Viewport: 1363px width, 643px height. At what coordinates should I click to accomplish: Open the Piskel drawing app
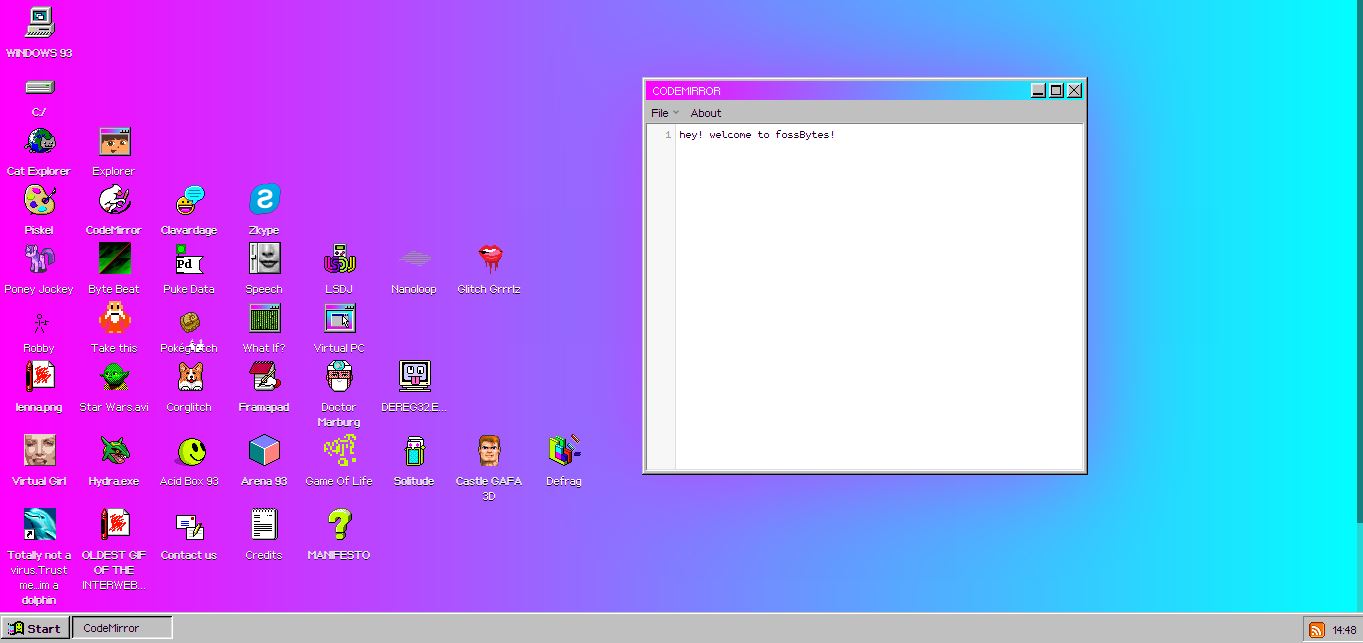38,203
